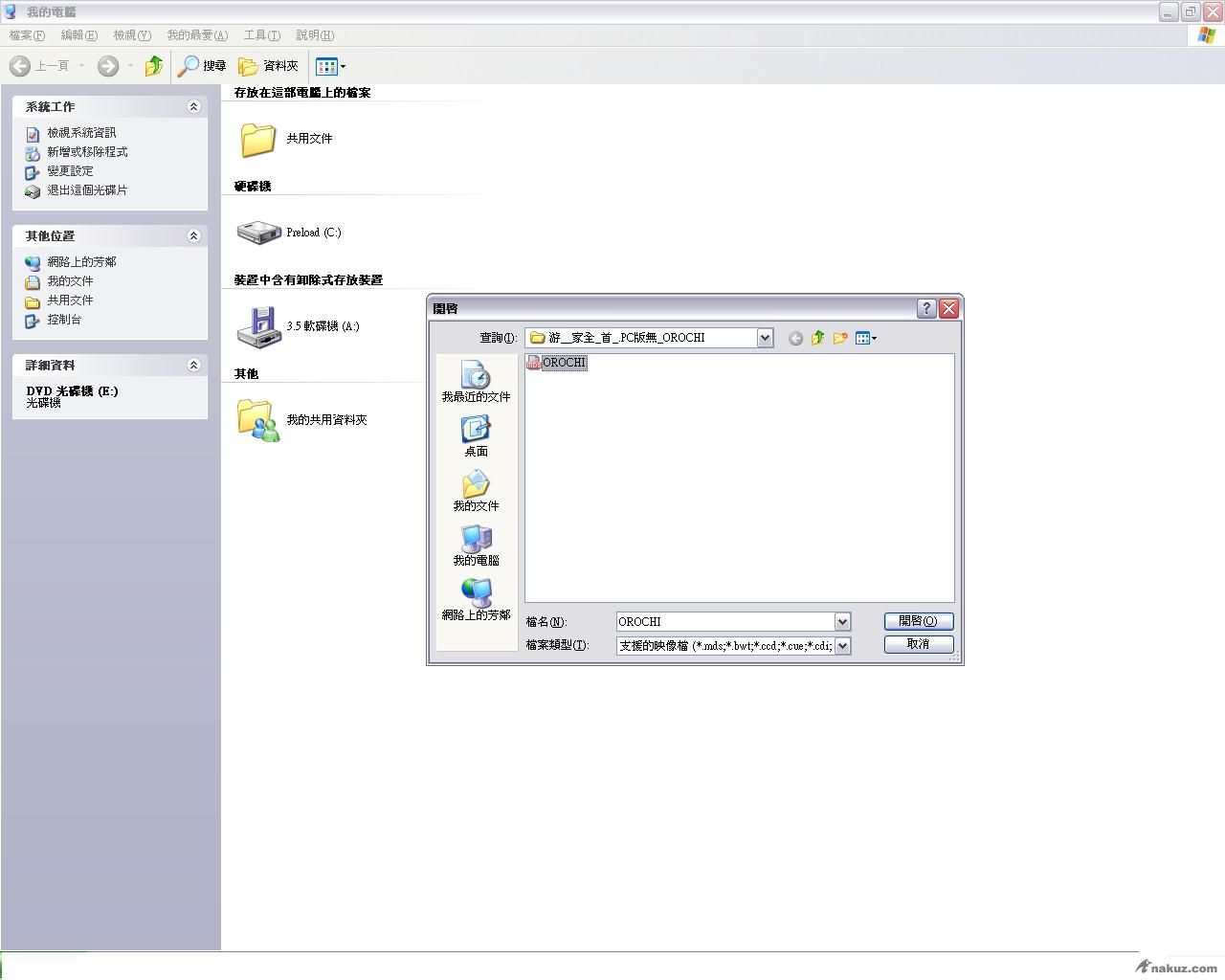Open the 工具 menu

coord(261,35)
